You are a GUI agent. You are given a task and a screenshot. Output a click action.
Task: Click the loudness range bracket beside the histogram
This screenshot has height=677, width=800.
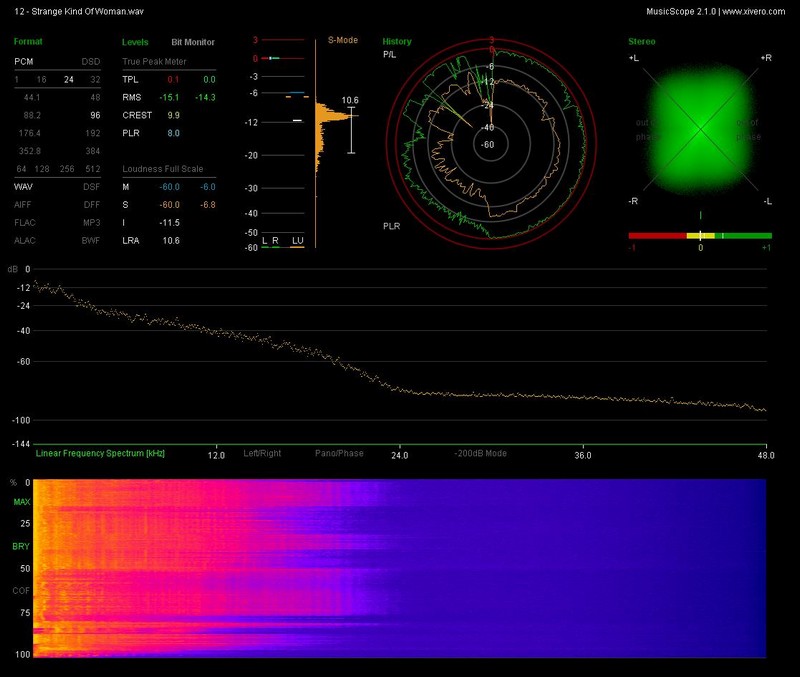click(351, 130)
